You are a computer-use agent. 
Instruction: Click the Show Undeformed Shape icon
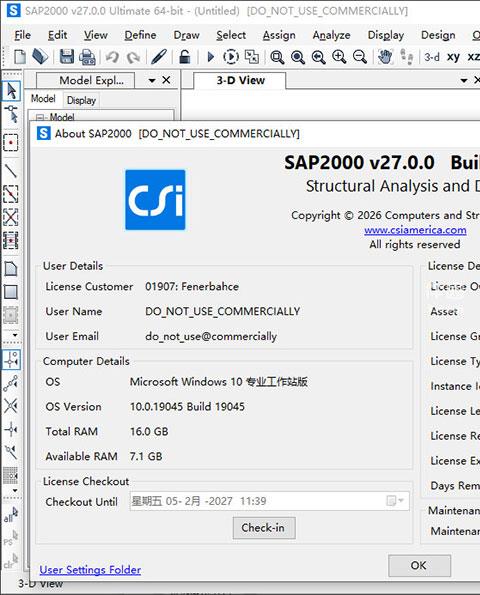(x=252, y=57)
